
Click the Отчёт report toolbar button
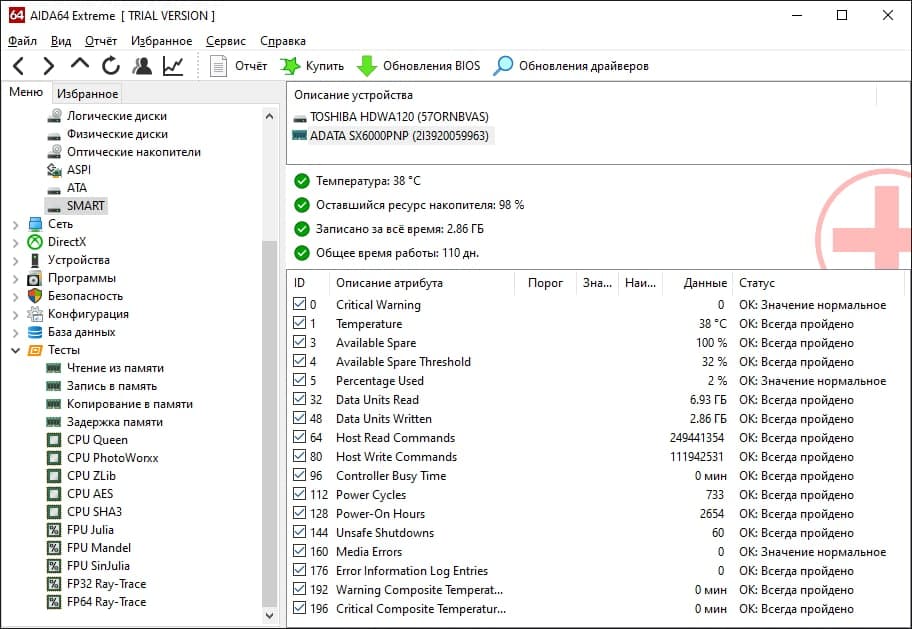[x=238, y=66]
